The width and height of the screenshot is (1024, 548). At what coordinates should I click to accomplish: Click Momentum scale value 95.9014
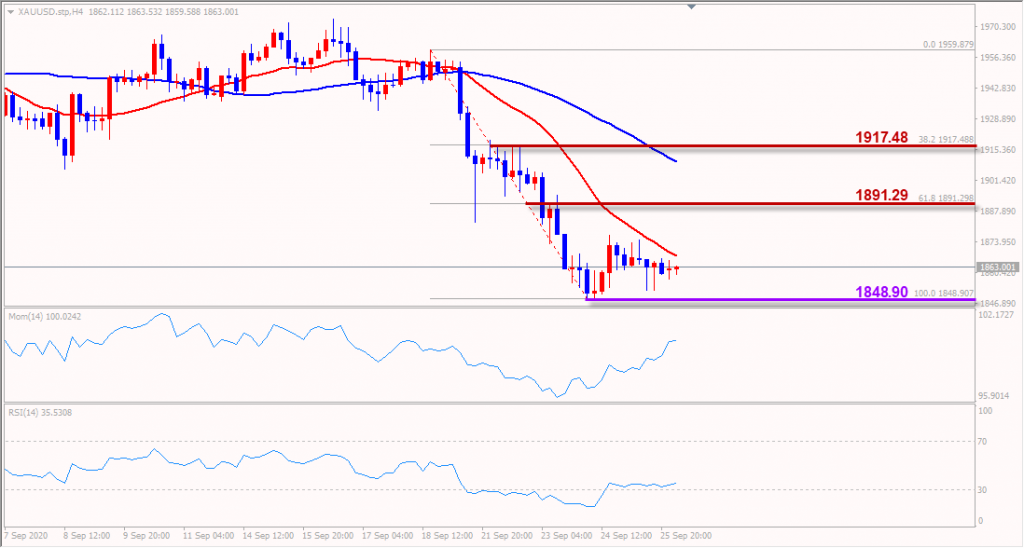995,396
